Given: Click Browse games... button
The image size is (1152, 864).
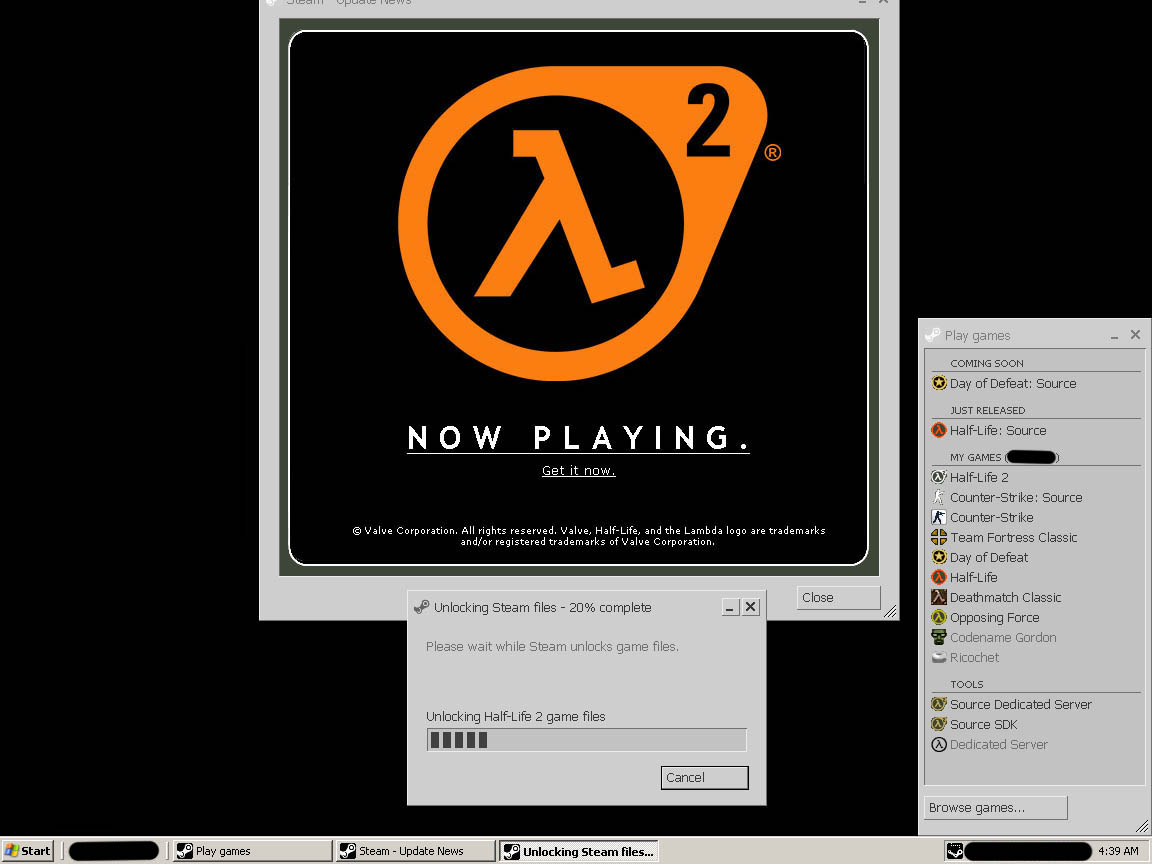Looking at the screenshot, I should [x=996, y=807].
